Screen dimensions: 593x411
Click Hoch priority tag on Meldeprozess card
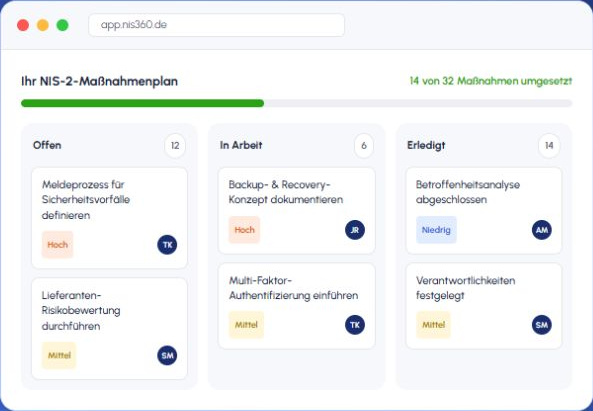57,245
